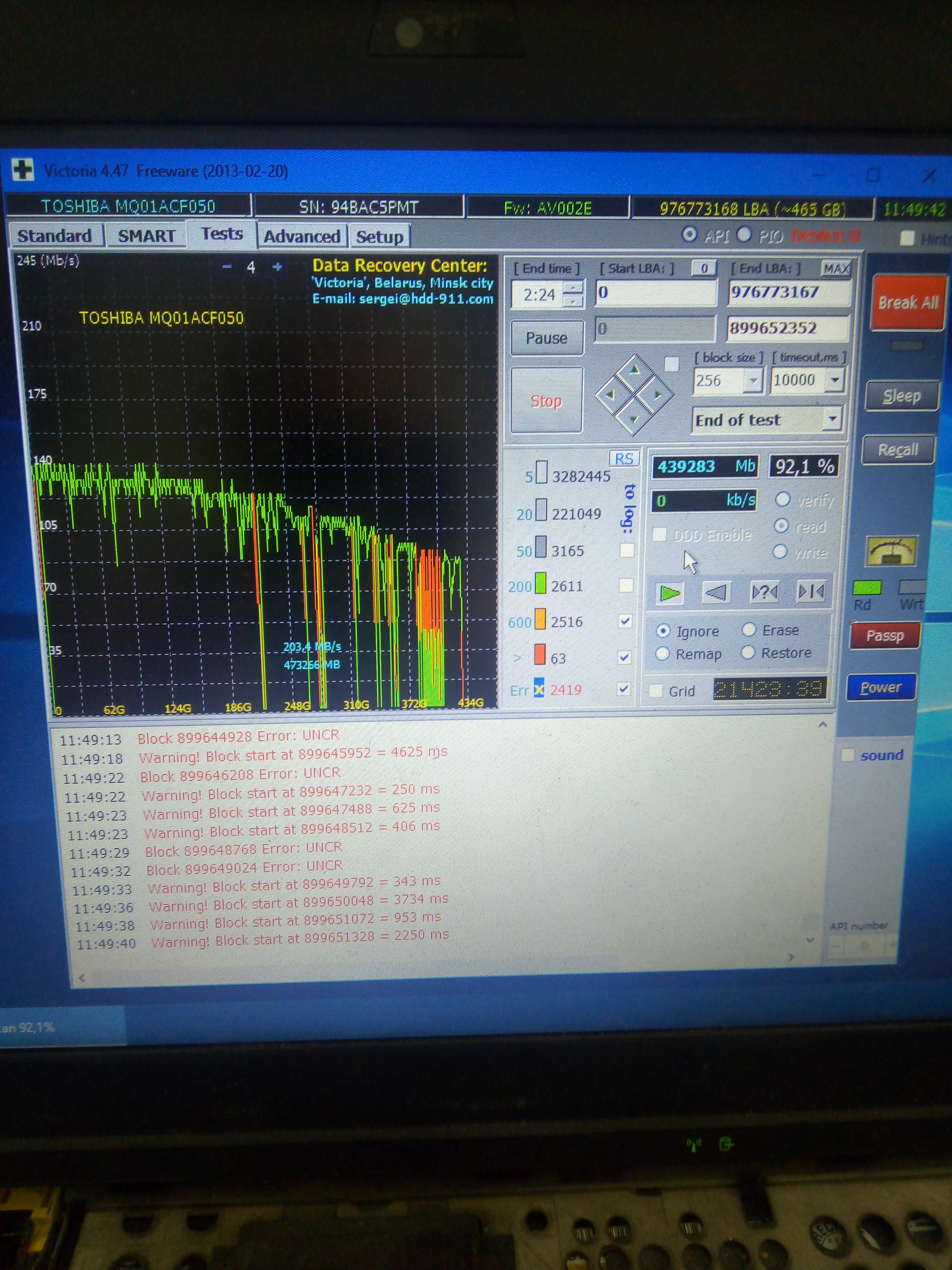Select the Erase radio option
Image resolution: width=952 pixels, height=1270 pixels.
[749, 630]
